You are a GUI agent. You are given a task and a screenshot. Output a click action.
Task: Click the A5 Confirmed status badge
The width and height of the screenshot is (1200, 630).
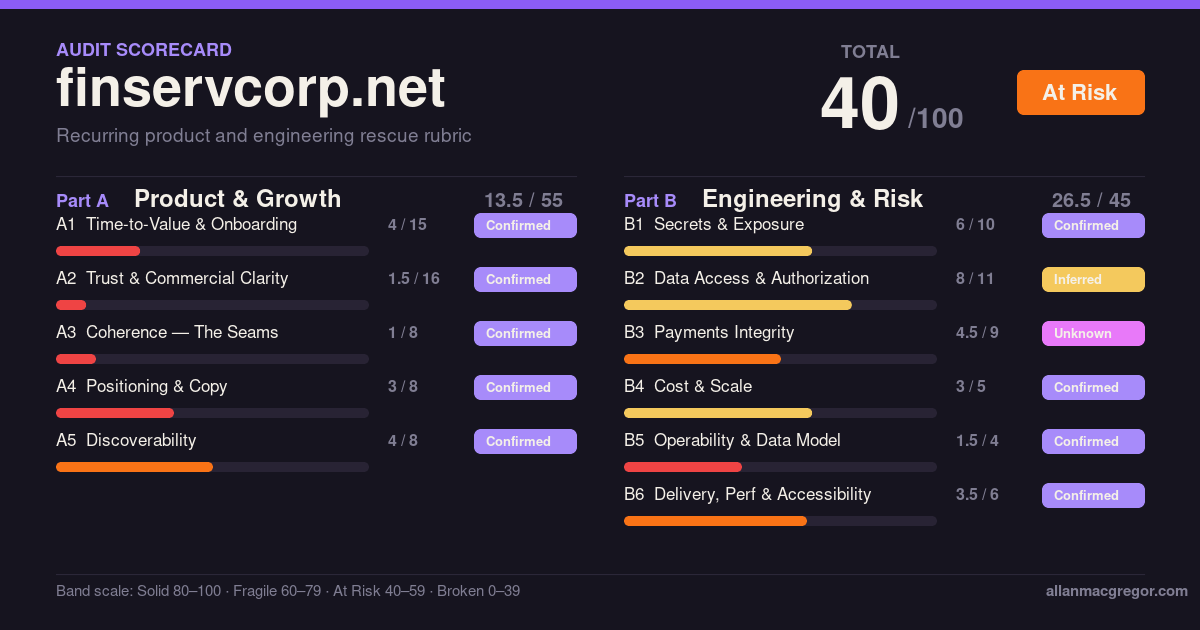coord(525,441)
